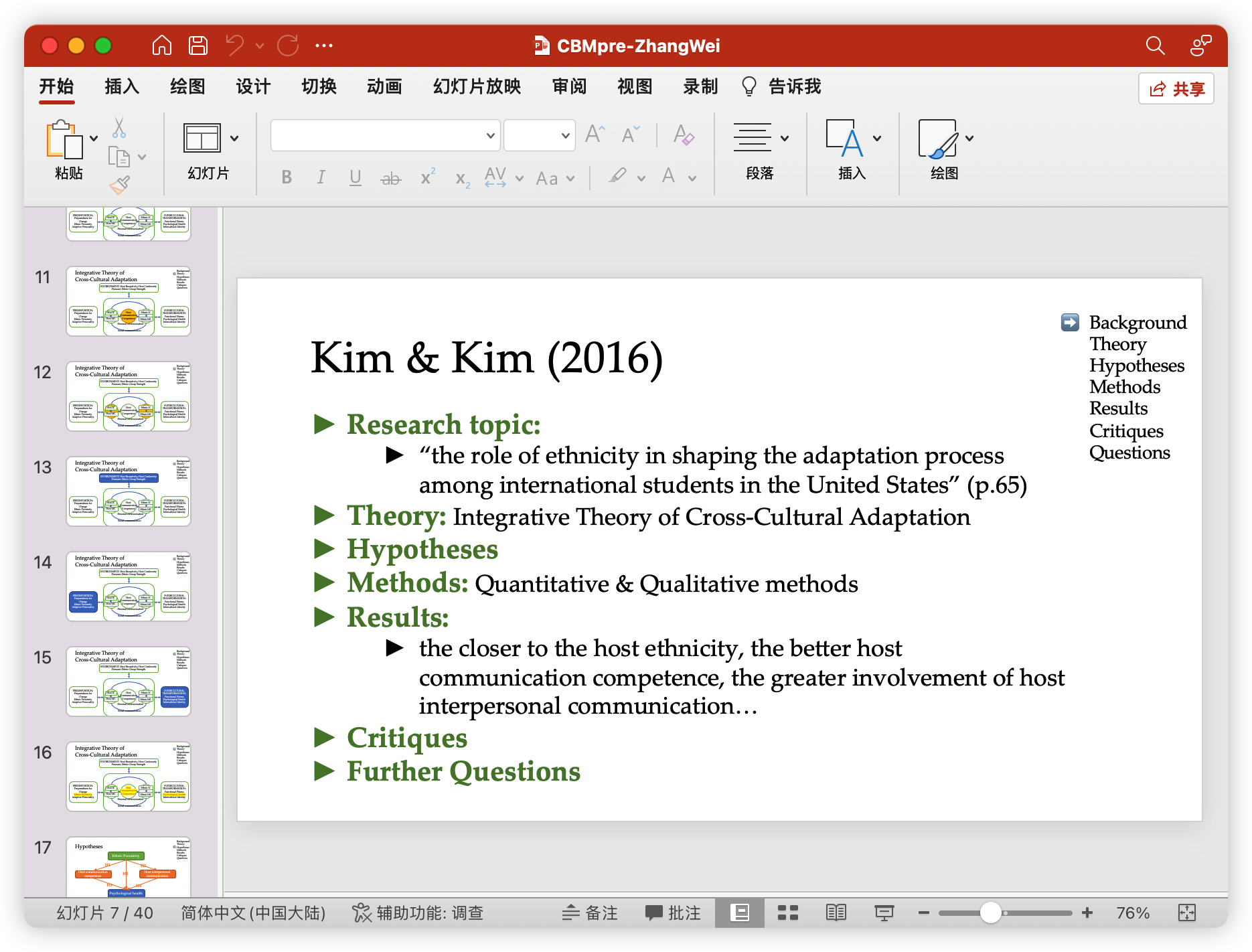
Task: Click the slide title Kim & Kim (2016)
Action: coord(487,358)
